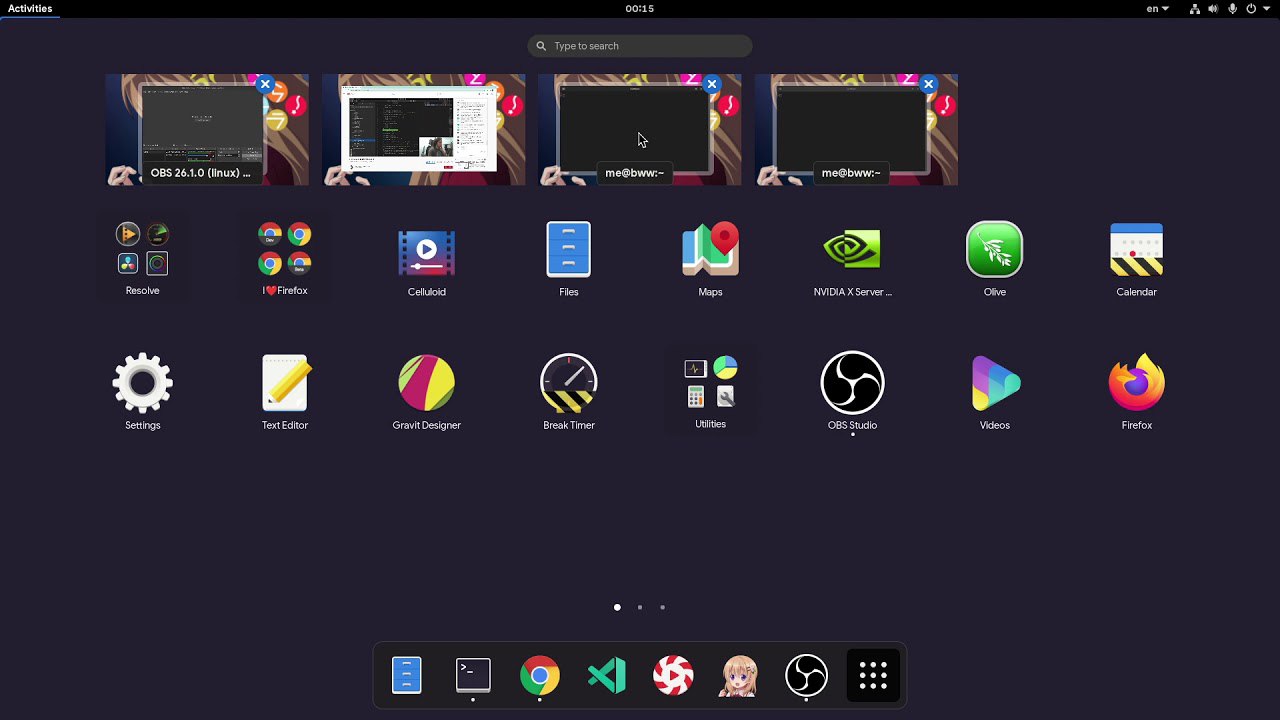
Task: Select the OBS 26.1.0 (linux) workspace thumbnail
Action: 207,130
